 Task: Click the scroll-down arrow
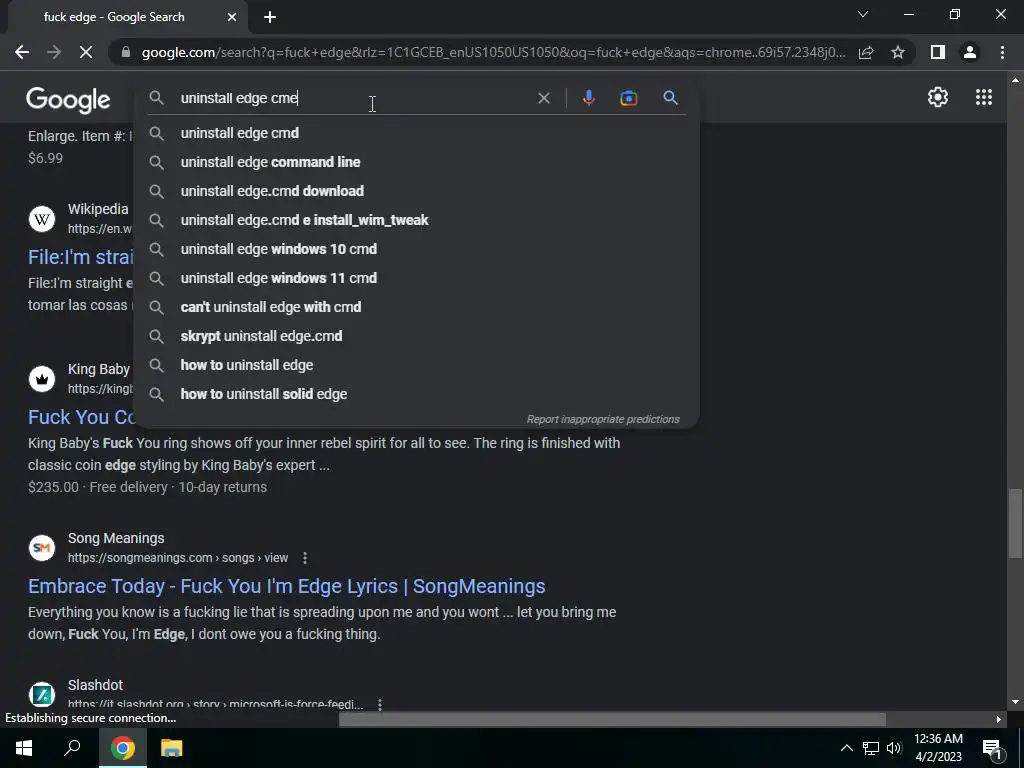click(1015, 702)
